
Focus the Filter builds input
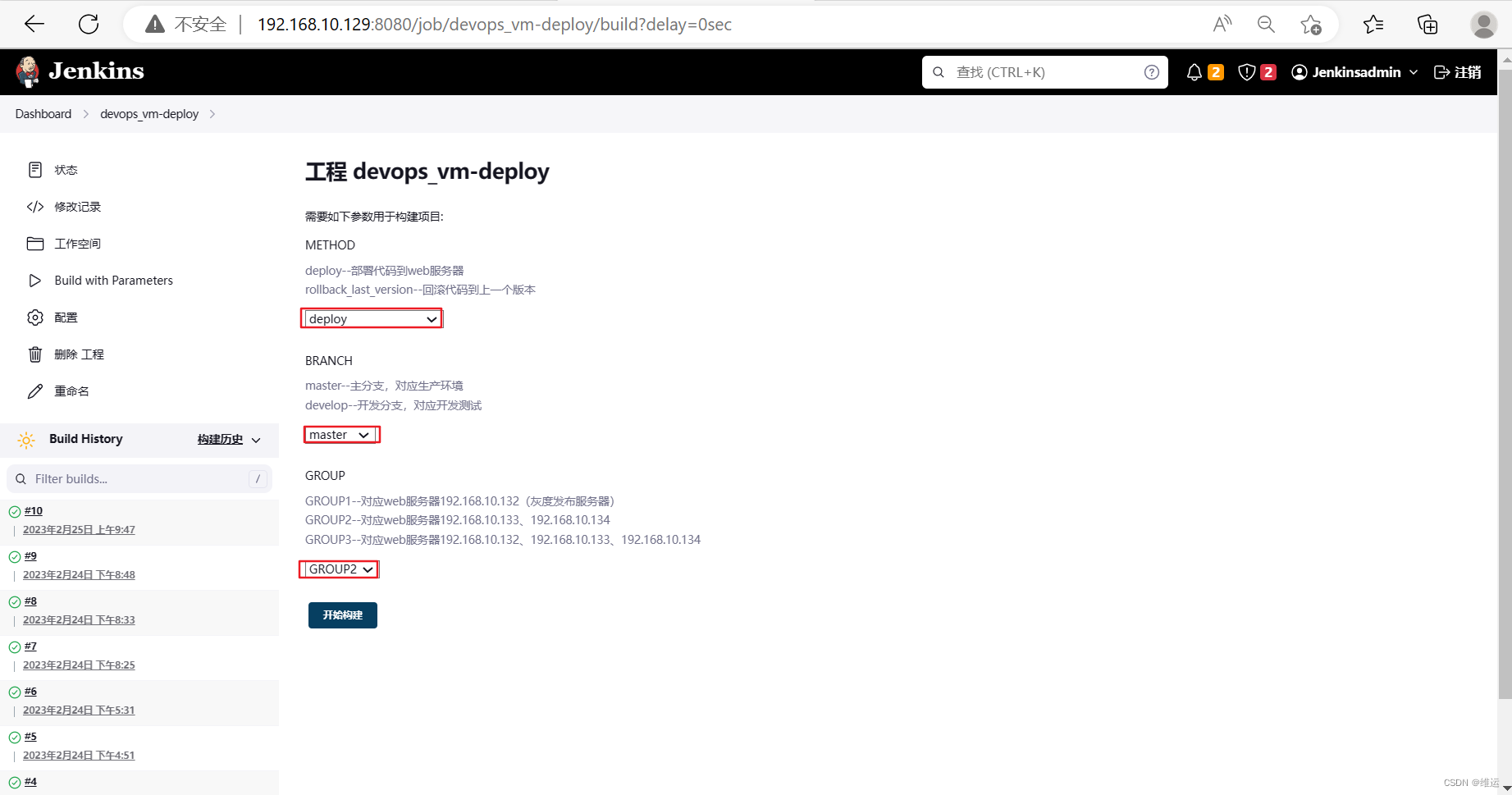[x=139, y=479]
